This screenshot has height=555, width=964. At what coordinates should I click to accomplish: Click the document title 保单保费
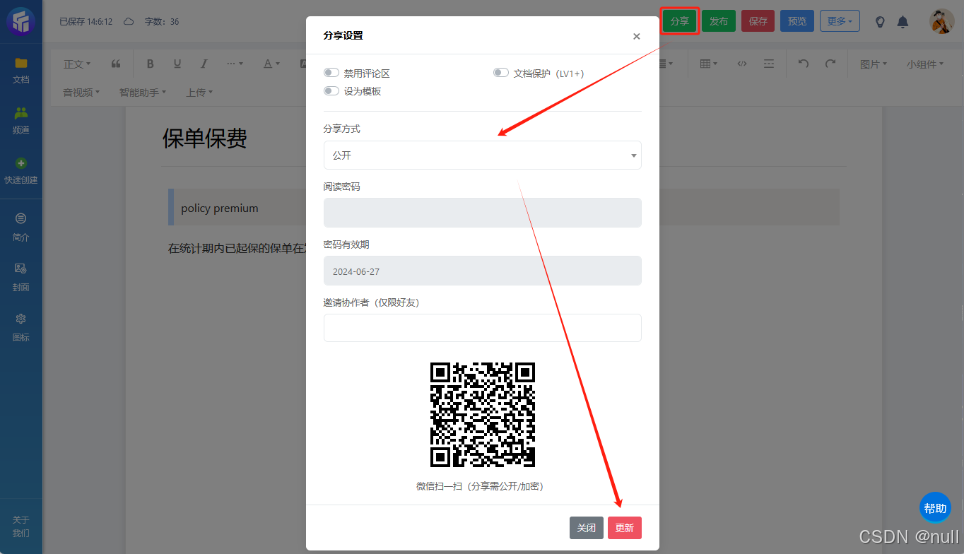[x=205, y=138]
